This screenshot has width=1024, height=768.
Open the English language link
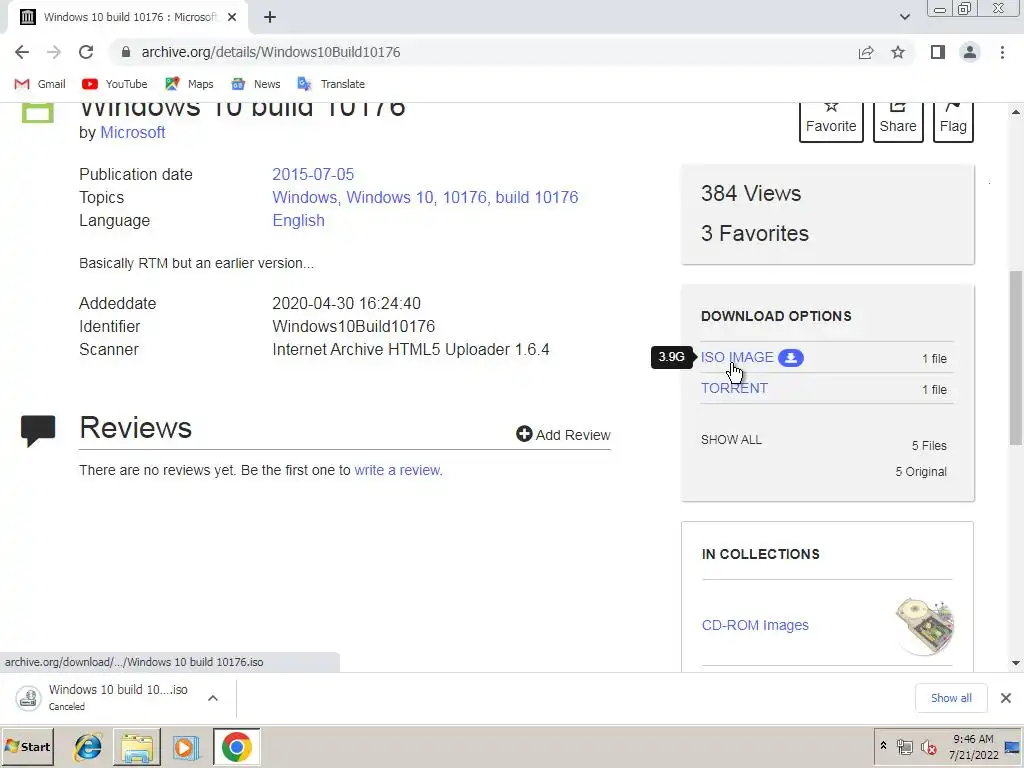(x=298, y=221)
